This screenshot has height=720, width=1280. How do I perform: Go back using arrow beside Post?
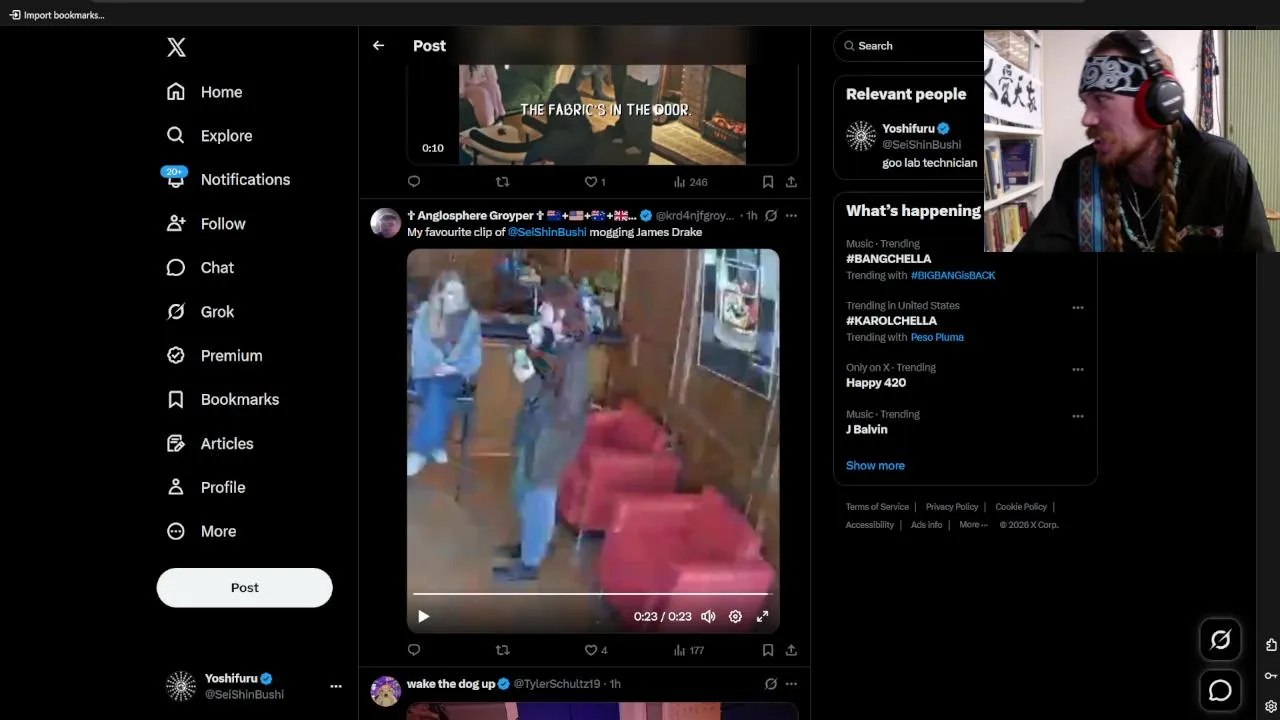coord(378,46)
